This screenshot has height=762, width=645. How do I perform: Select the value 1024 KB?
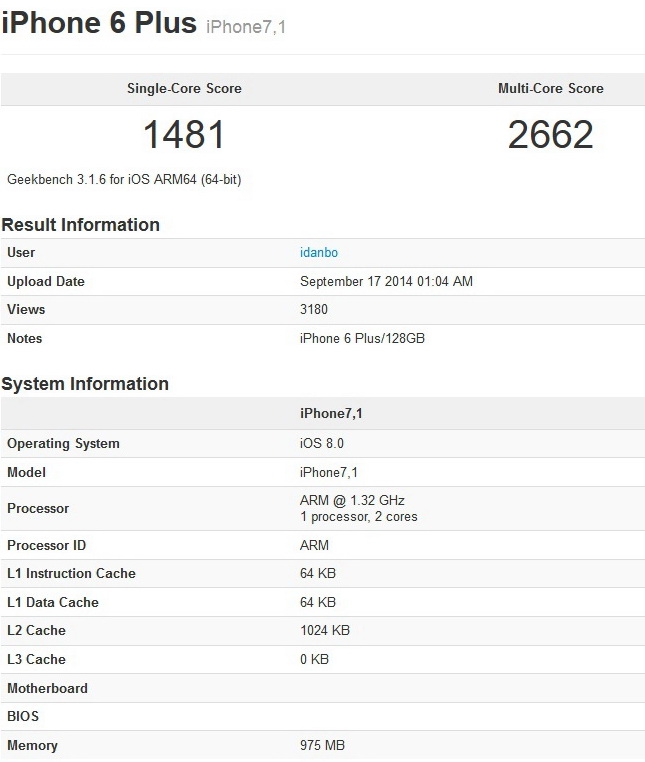325,630
